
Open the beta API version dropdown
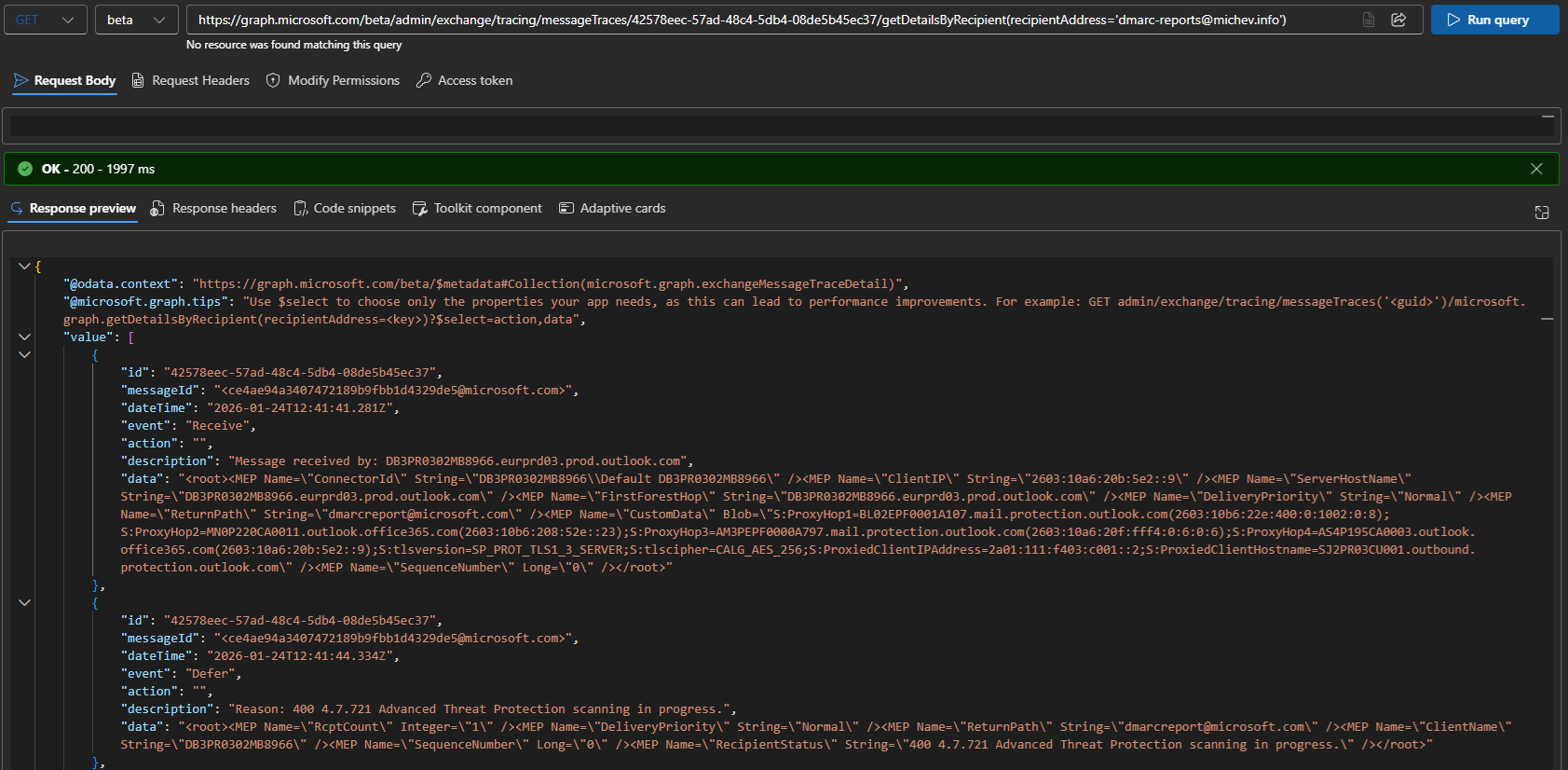(136, 20)
